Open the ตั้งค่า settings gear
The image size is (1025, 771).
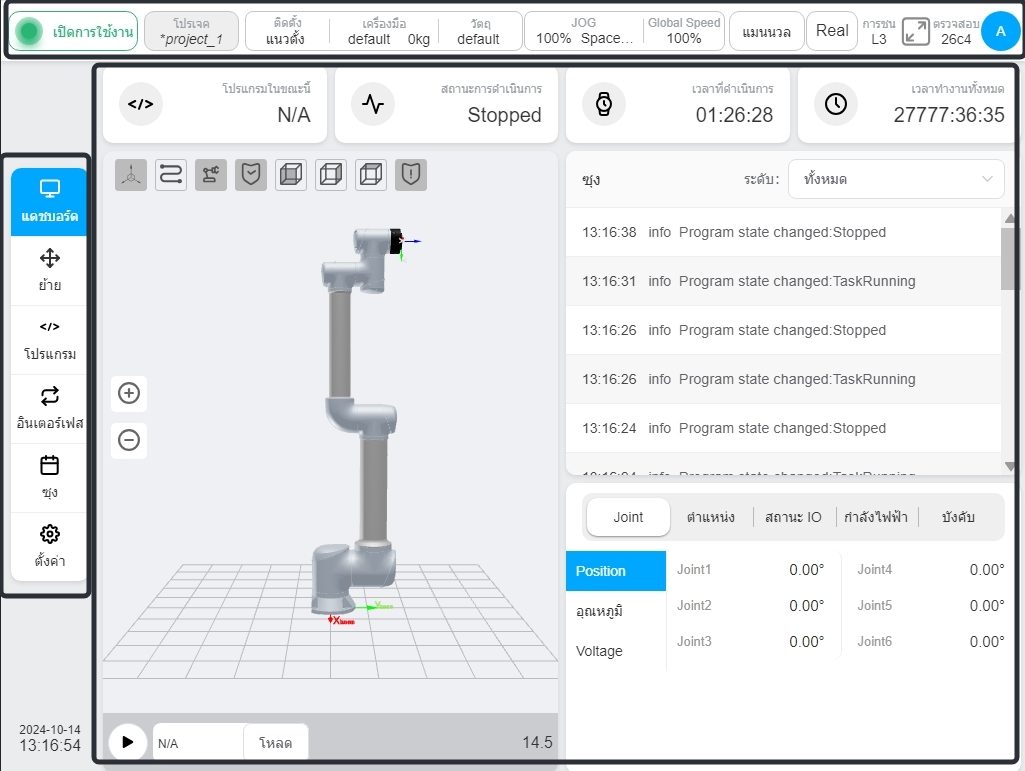pos(49,546)
